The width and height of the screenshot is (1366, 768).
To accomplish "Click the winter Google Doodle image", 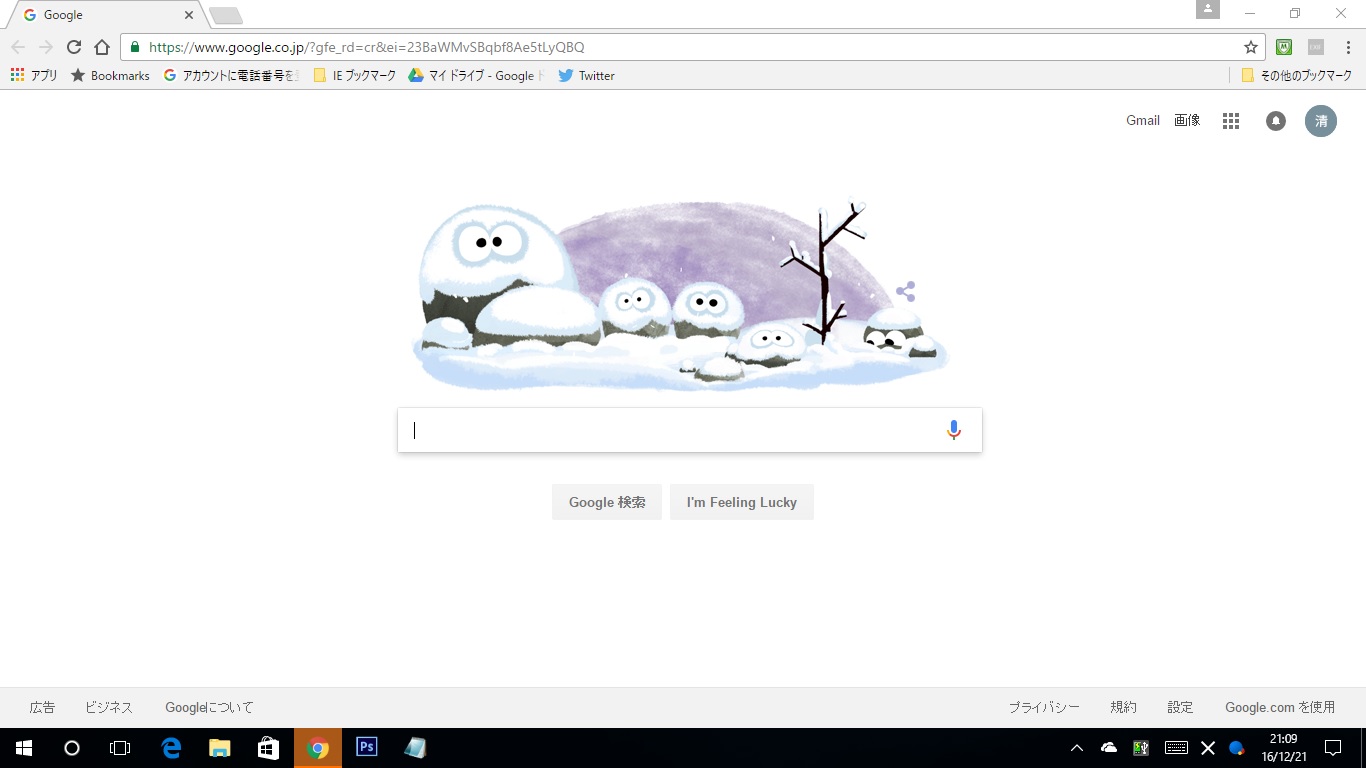I will [680, 295].
